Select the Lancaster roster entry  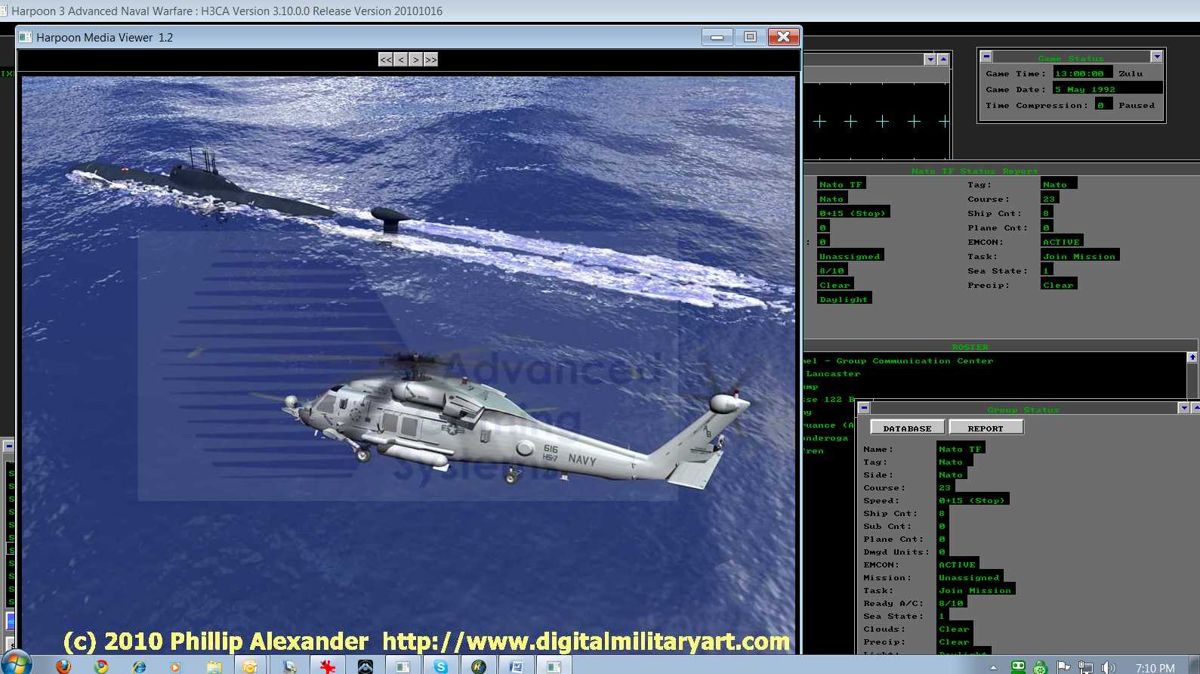(833, 374)
